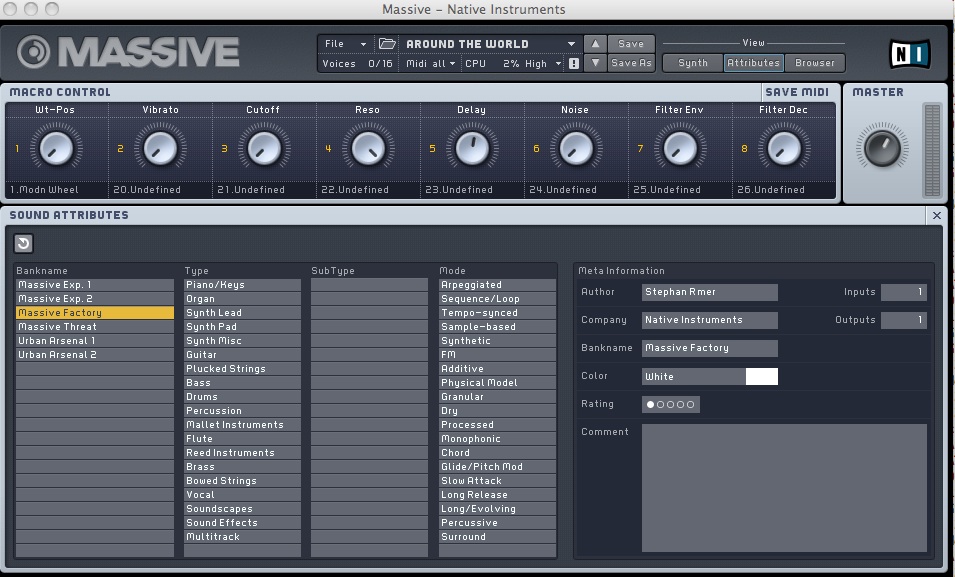Toggle the Glide/Pitch Mod mode

pos(497,467)
